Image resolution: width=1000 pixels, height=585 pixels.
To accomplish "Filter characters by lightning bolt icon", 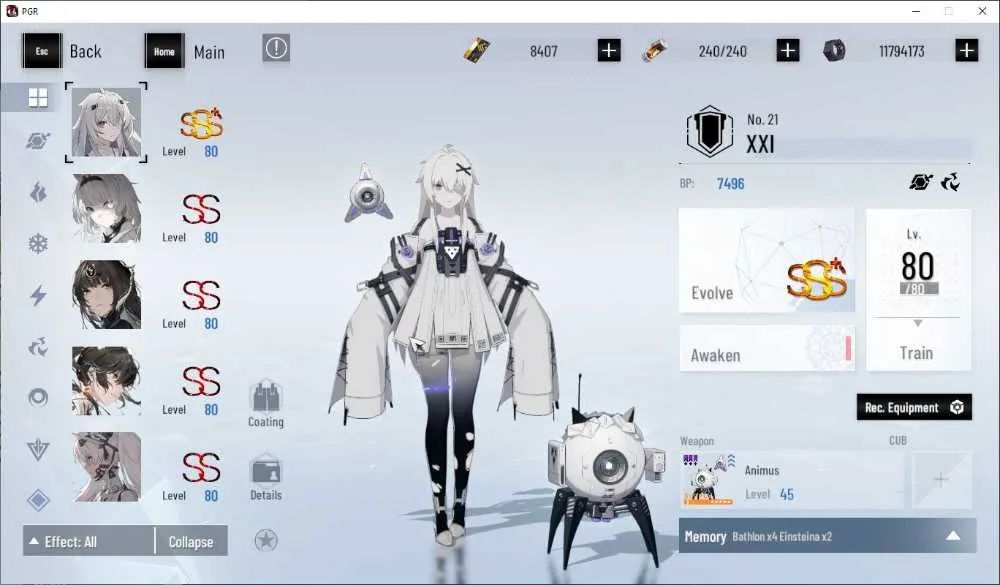I will coord(38,295).
